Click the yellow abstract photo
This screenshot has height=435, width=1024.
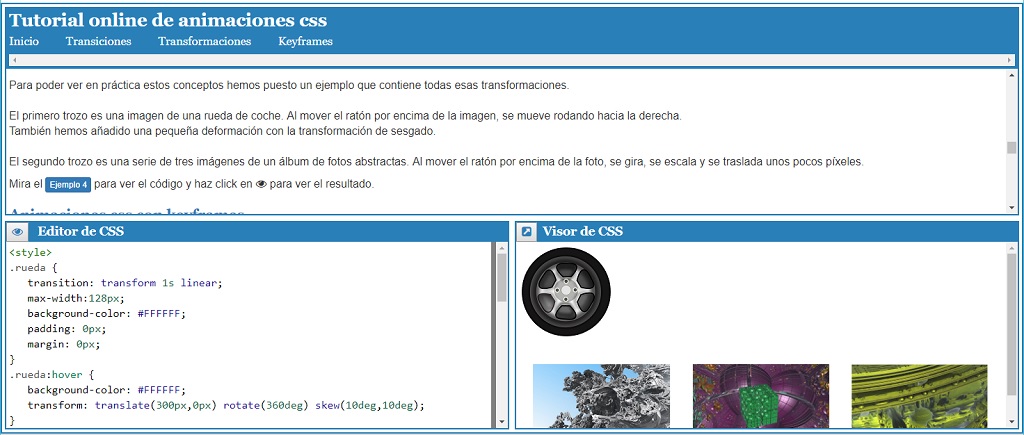point(920,396)
